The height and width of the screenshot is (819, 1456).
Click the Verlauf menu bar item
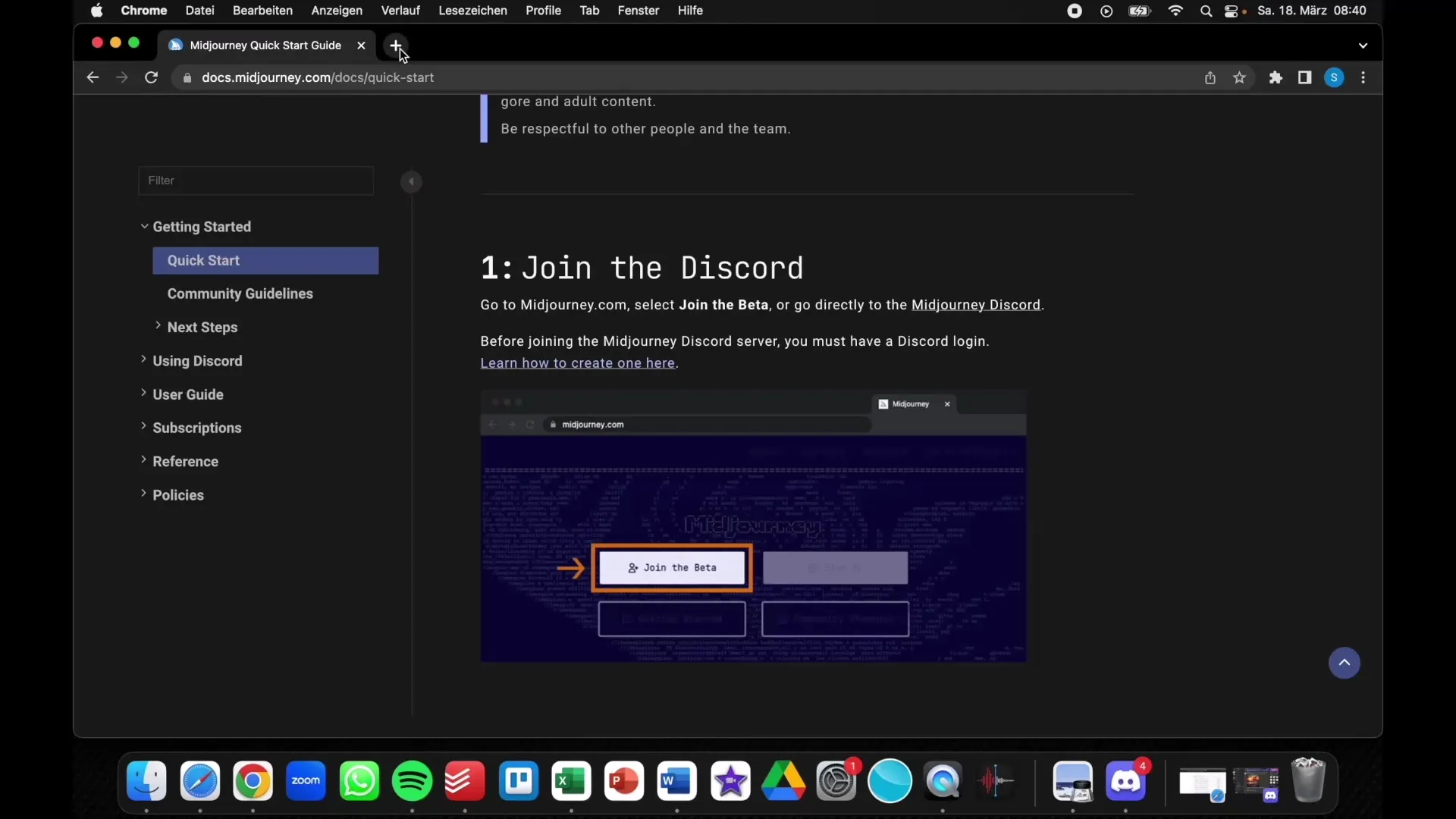coord(400,10)
